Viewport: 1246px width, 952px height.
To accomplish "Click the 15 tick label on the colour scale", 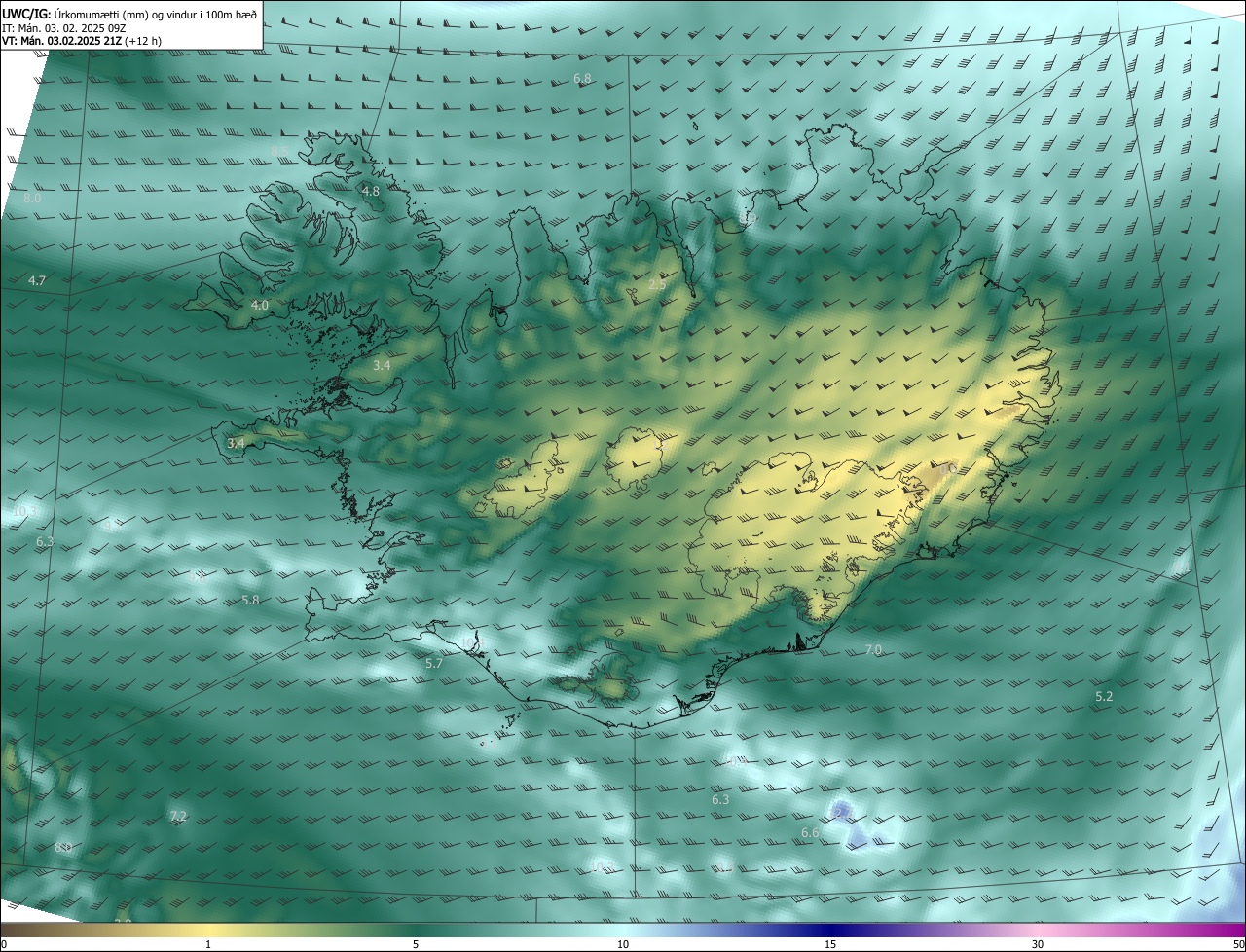I will 830,944.
